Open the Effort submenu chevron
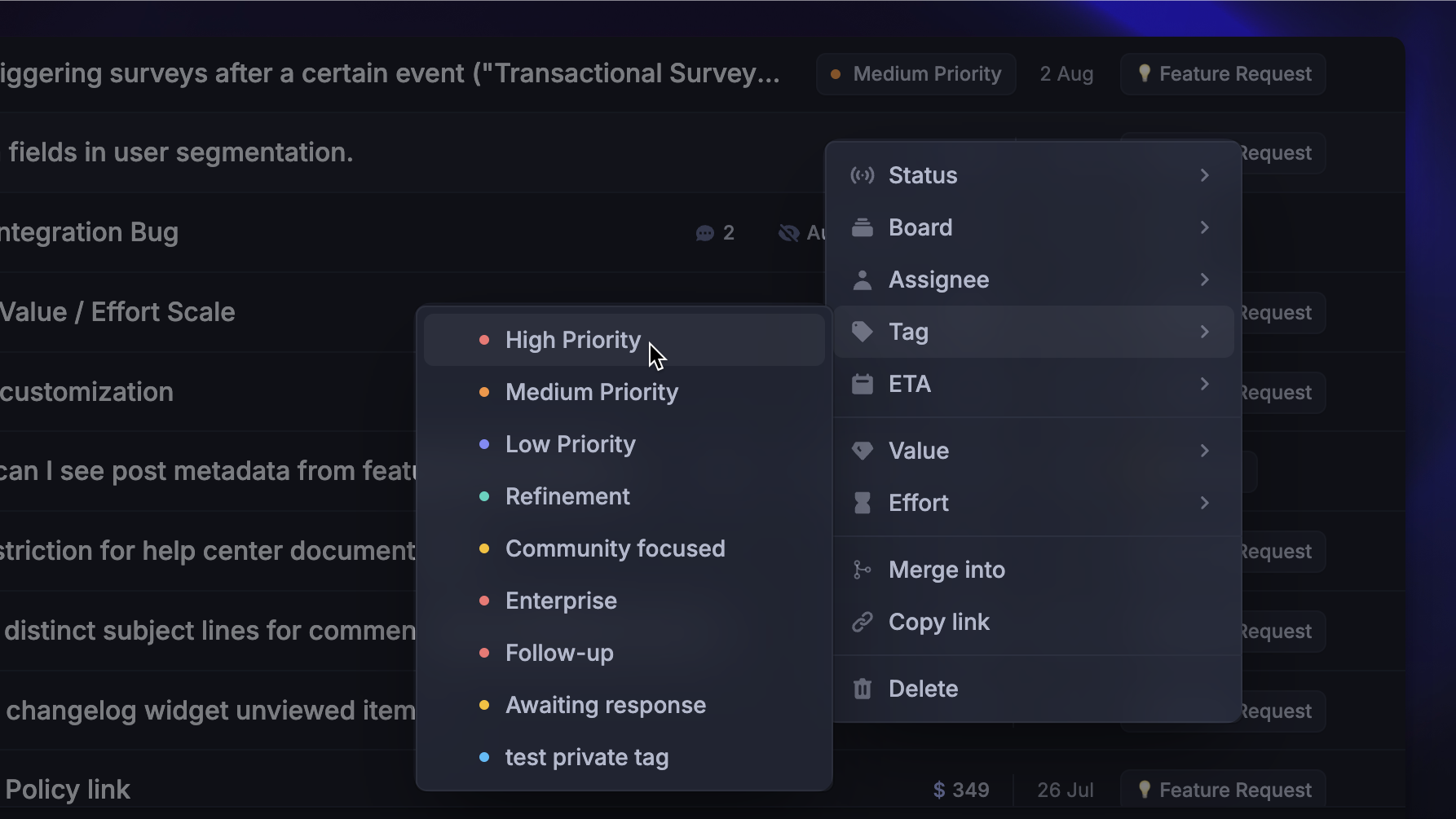Screen dimensions: 1456x819 pos(1204,503)
